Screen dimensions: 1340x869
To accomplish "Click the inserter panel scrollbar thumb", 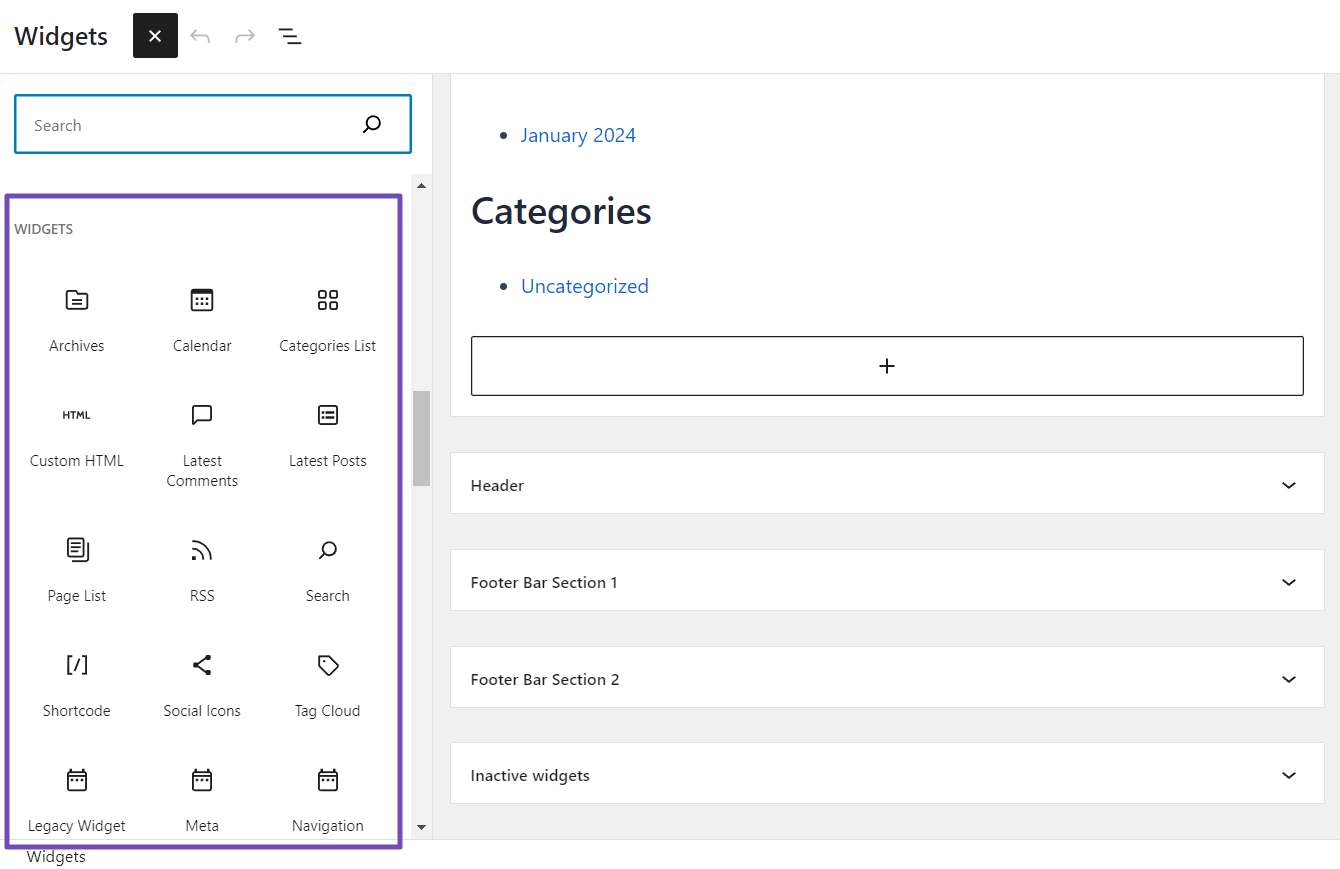I will 421,438.
